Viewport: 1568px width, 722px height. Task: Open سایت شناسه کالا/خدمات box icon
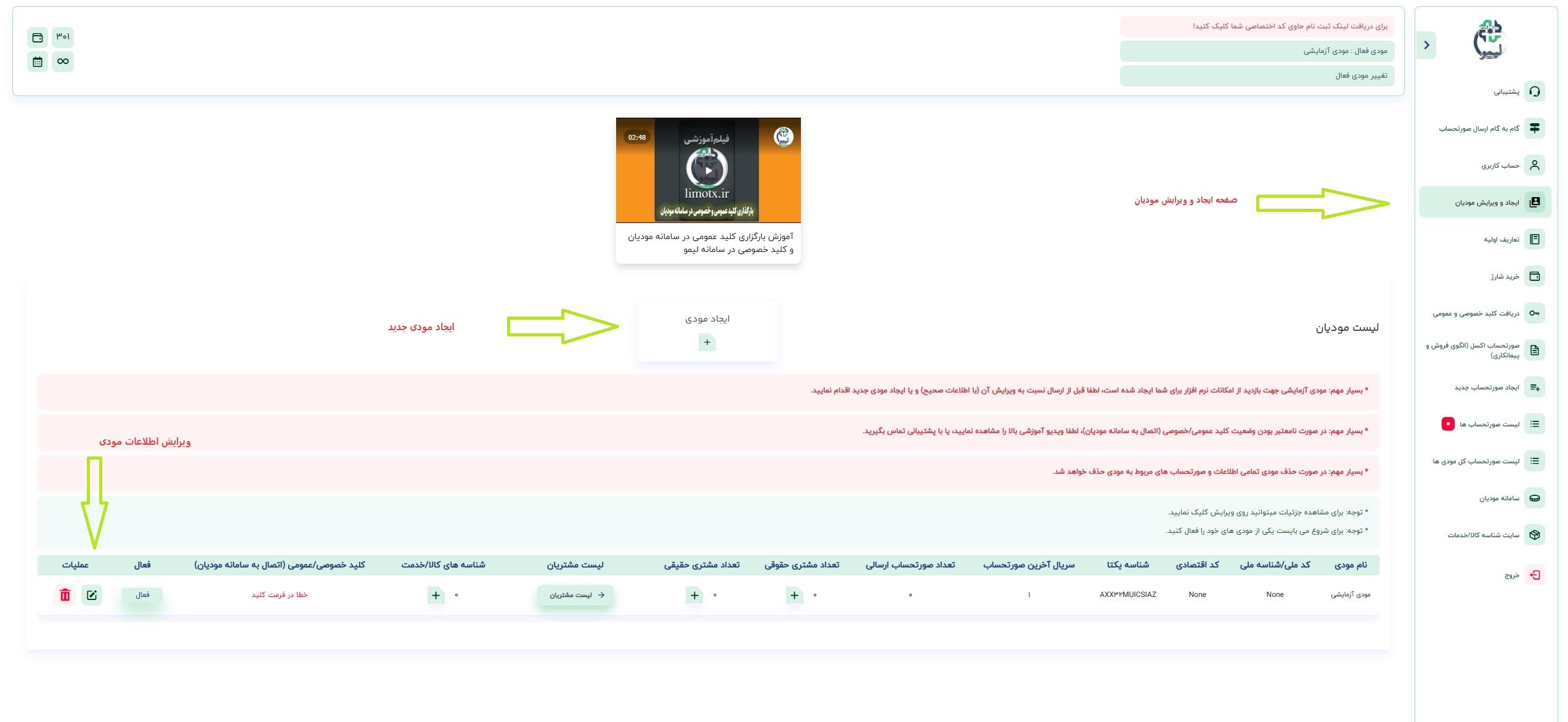coord(1534,535)
